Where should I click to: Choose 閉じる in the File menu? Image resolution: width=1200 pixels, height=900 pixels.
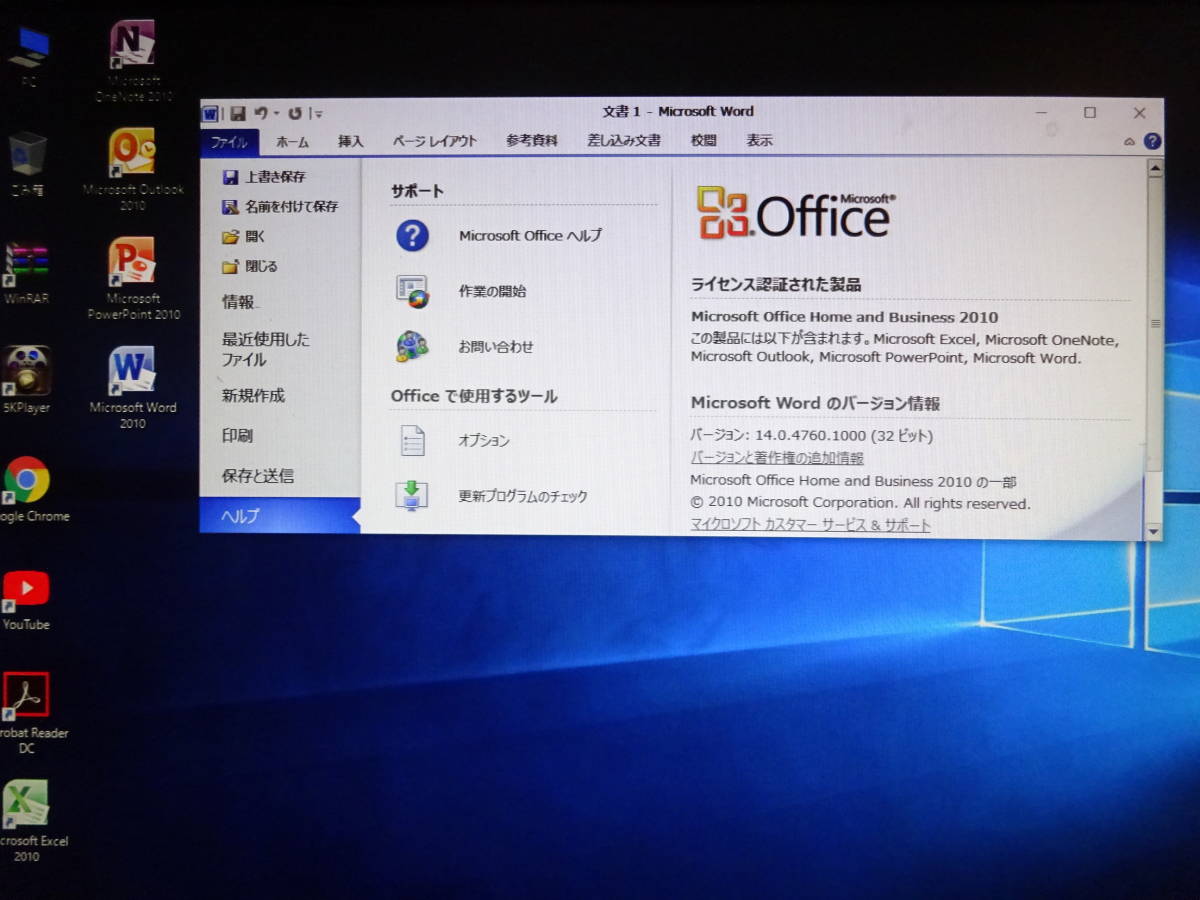[x=250, y=267]
